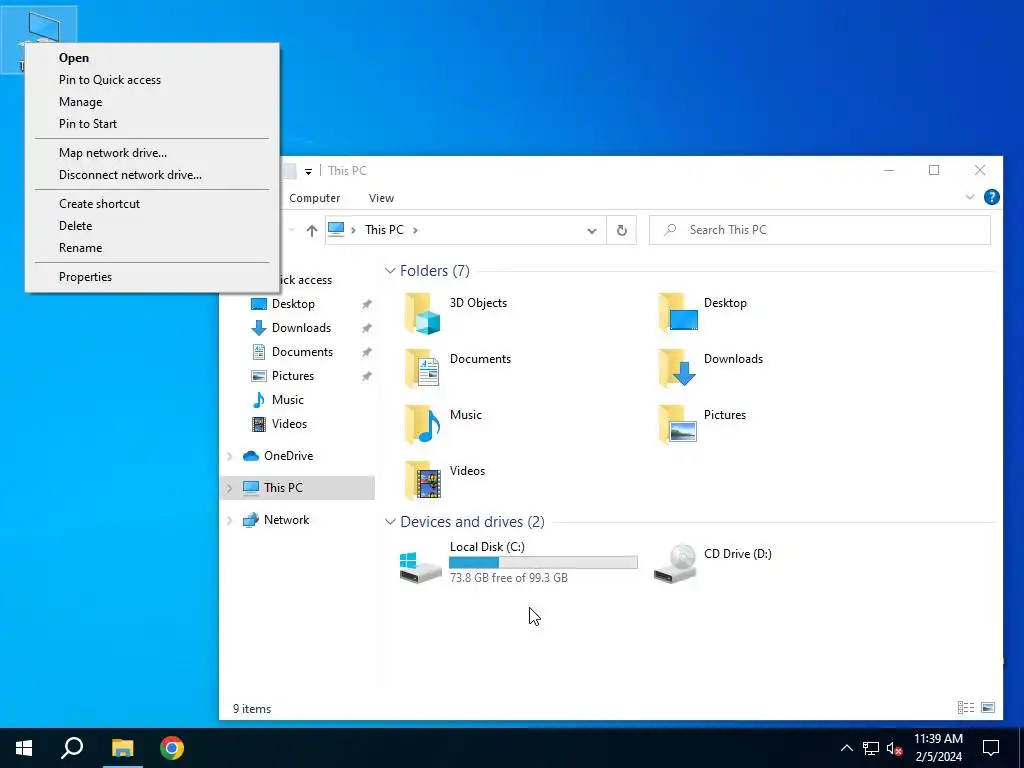The width and height of the screenshot is (1024, 768).
Task: Click the 9 items status text
Action: click(252, 709)
